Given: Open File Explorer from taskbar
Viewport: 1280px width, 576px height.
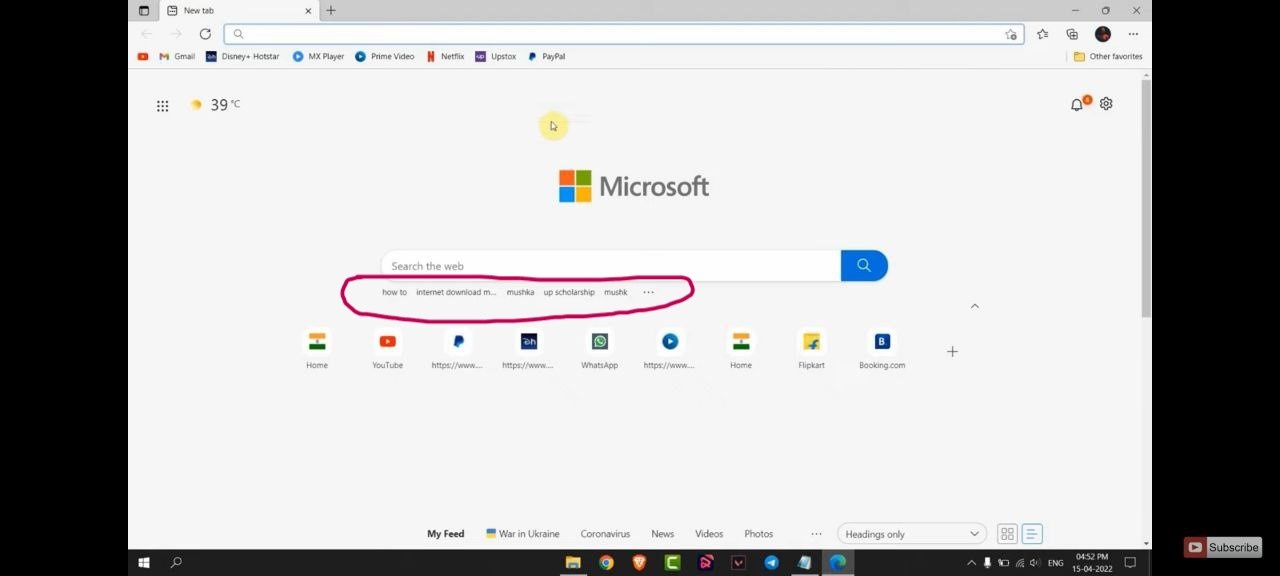Looking at the screenshot, I should pos(573,563).
